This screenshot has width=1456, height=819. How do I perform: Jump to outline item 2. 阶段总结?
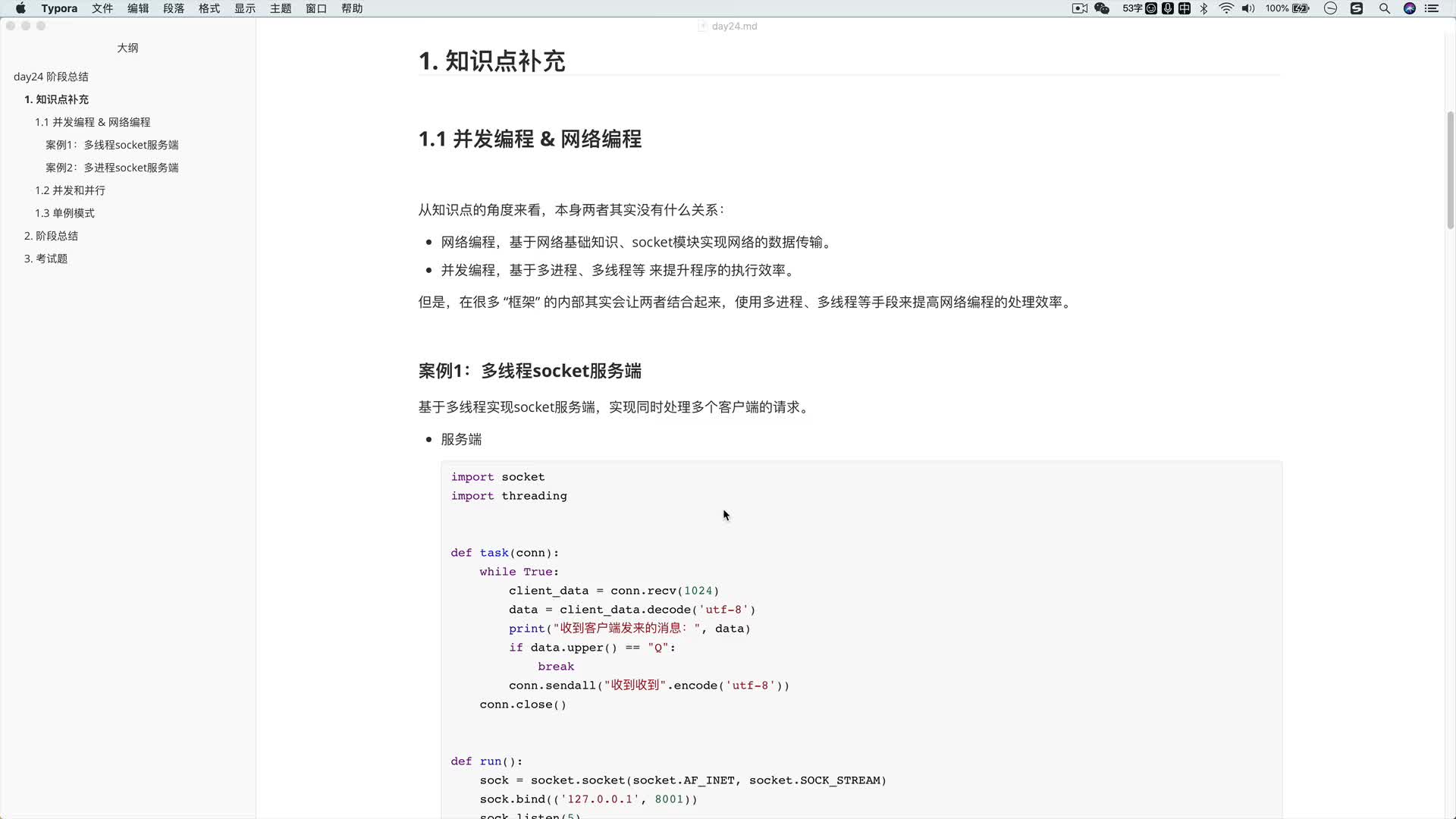pos(51,236)
